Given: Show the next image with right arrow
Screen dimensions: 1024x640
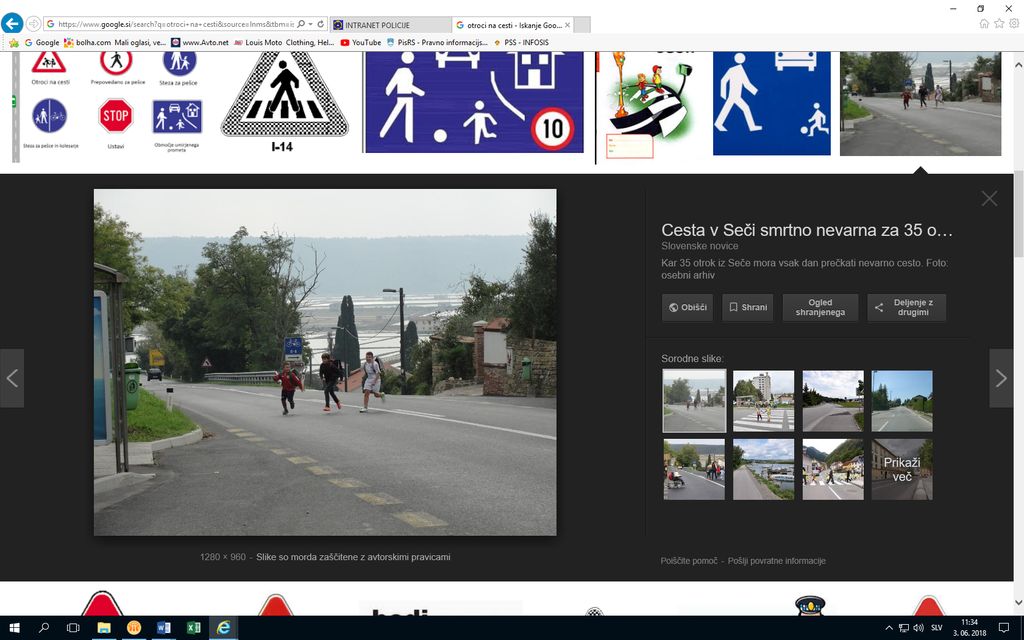Looking at the screenshot, I should (1001, 378).
